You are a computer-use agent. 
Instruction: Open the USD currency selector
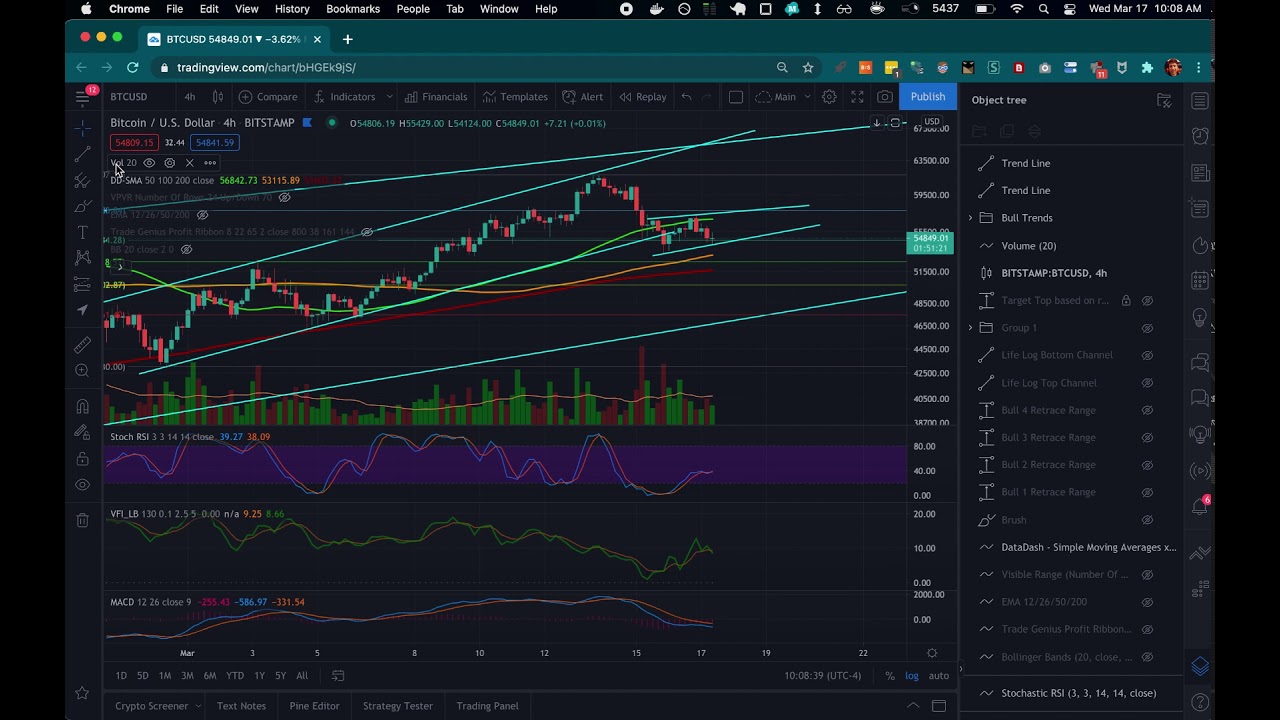click(x=932, y=122)
